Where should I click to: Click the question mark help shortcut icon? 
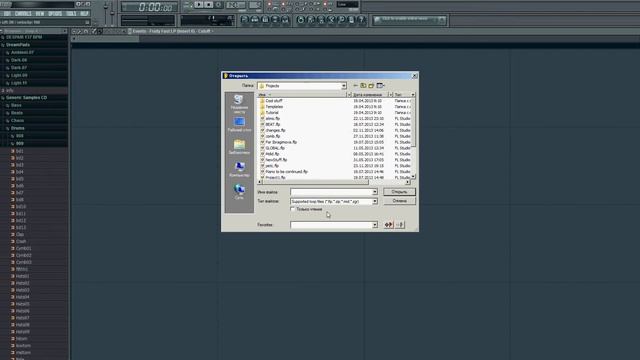point(361,20)
